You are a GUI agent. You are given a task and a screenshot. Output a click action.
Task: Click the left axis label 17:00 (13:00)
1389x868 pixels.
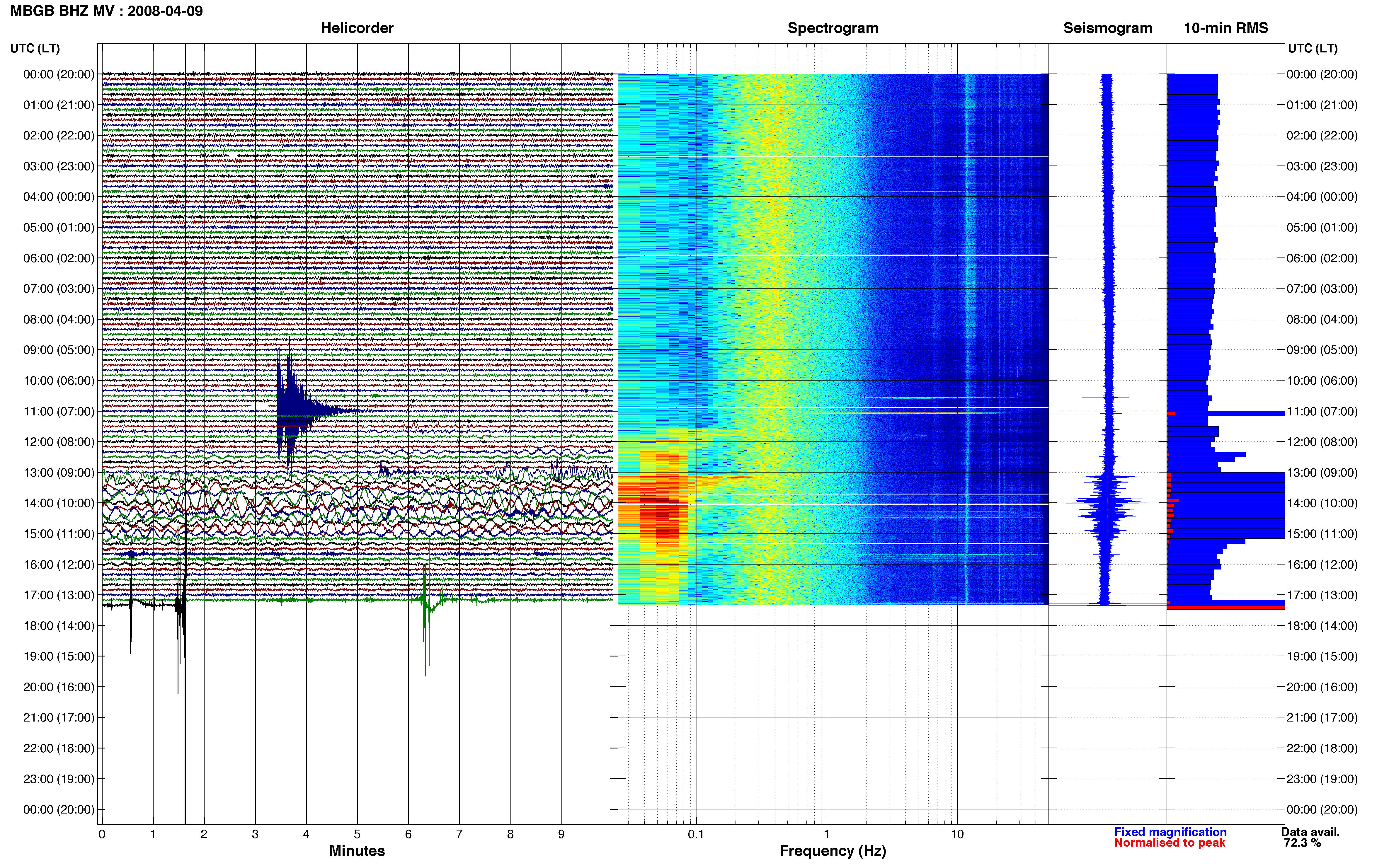(x=59, y=595)
